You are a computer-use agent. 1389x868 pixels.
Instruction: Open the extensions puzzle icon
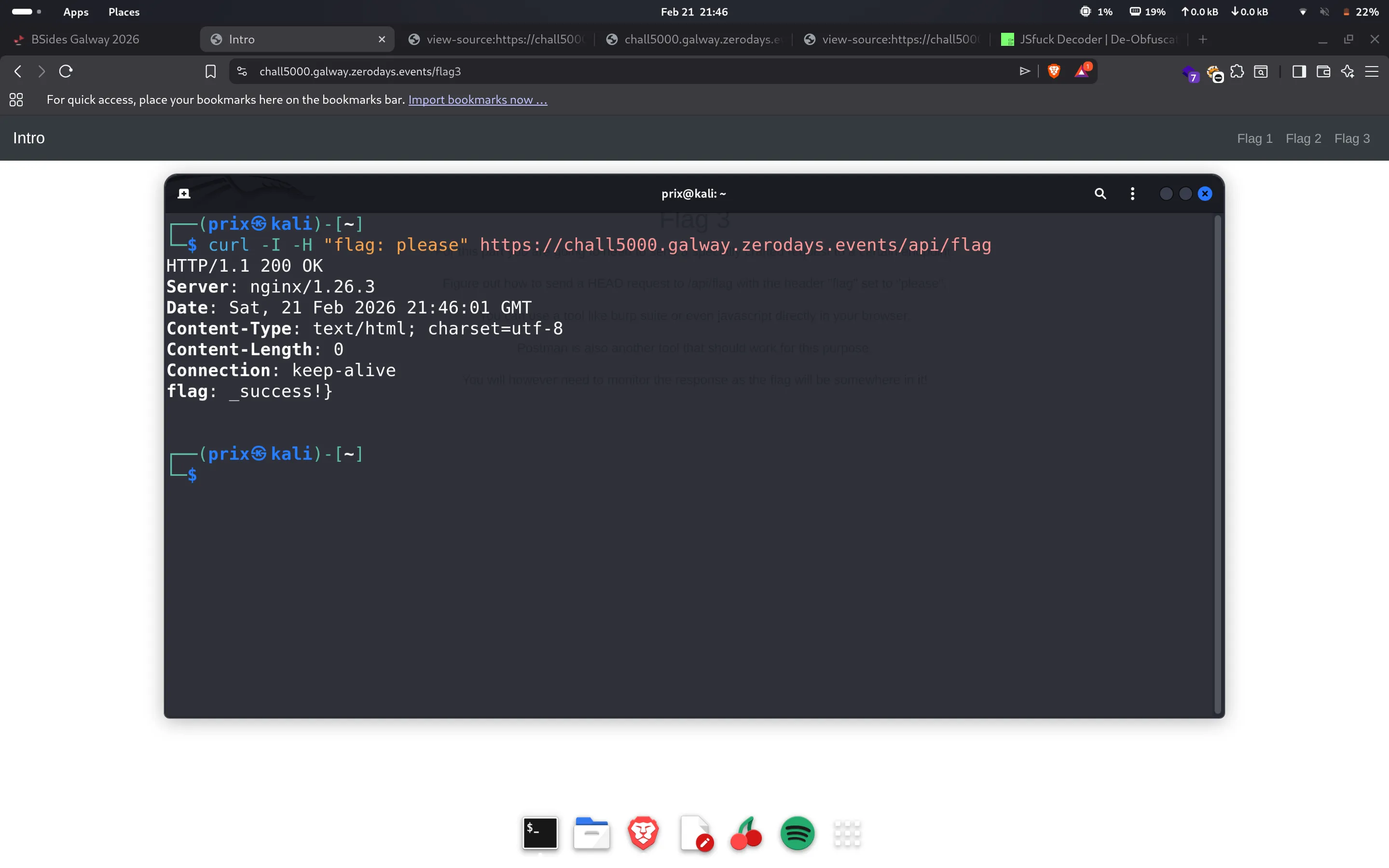tap(1238, 71)
